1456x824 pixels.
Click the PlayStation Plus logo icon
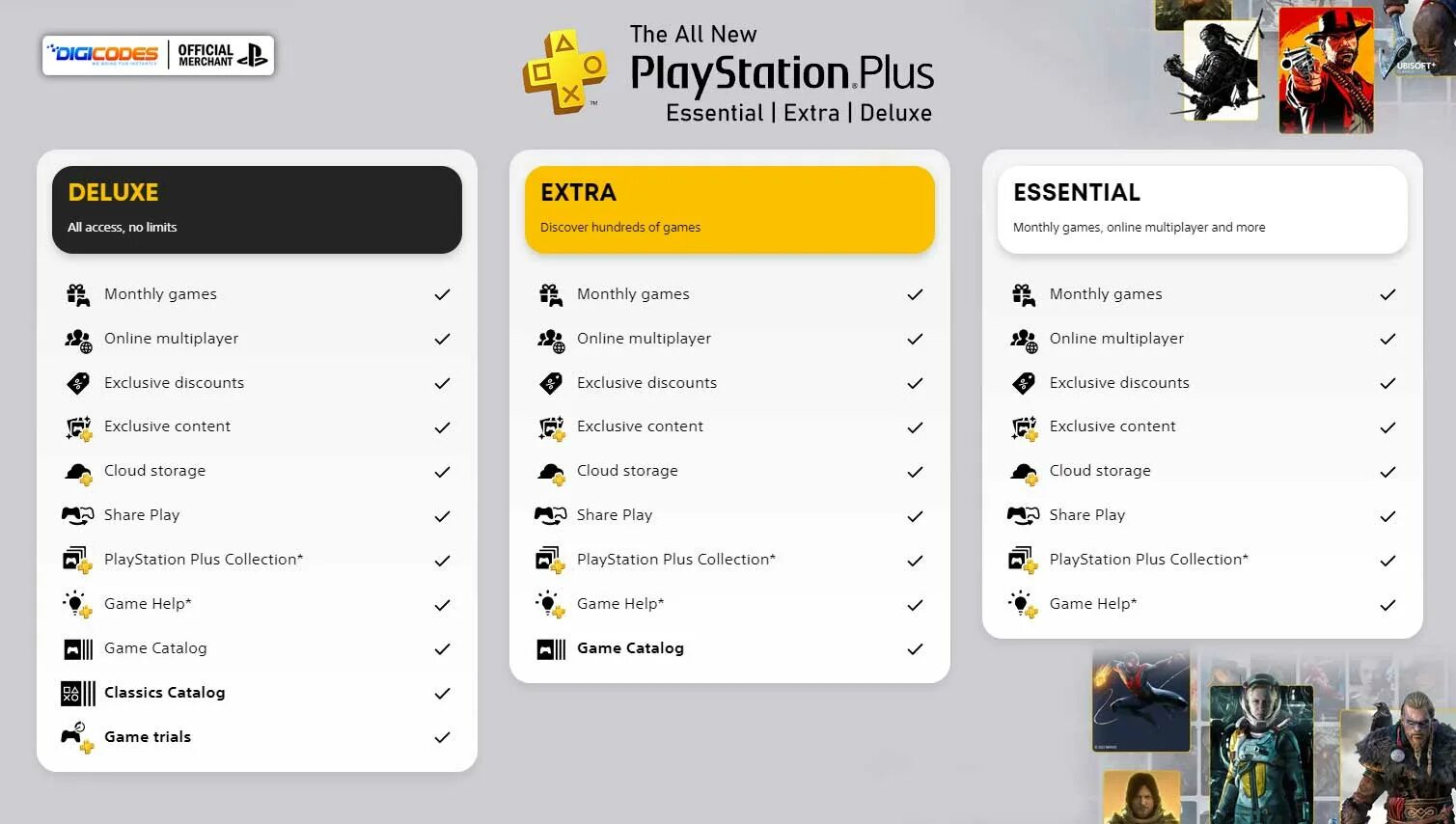[x=564, y=72]
